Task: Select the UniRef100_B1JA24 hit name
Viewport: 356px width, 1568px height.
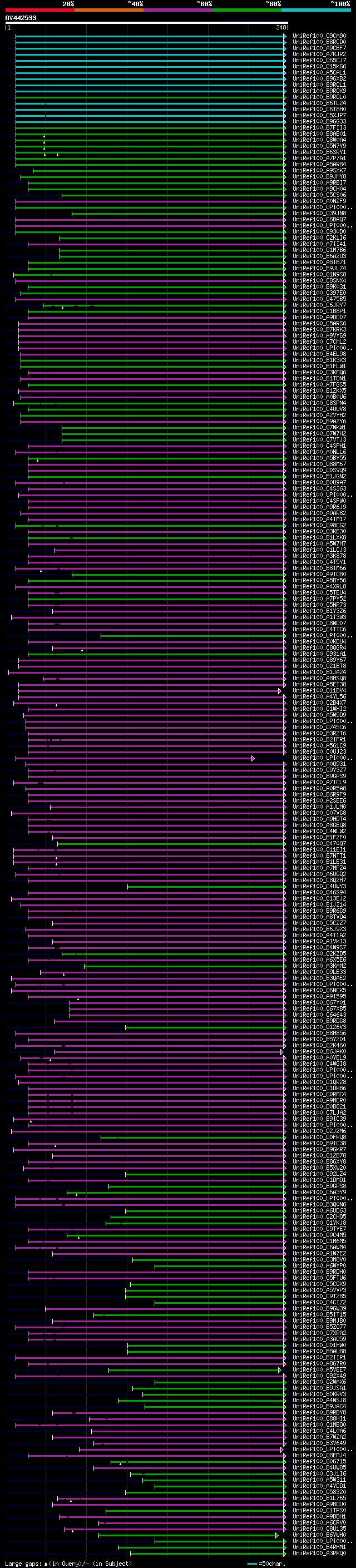Action: pyautogui.click(x=319, y=672)
